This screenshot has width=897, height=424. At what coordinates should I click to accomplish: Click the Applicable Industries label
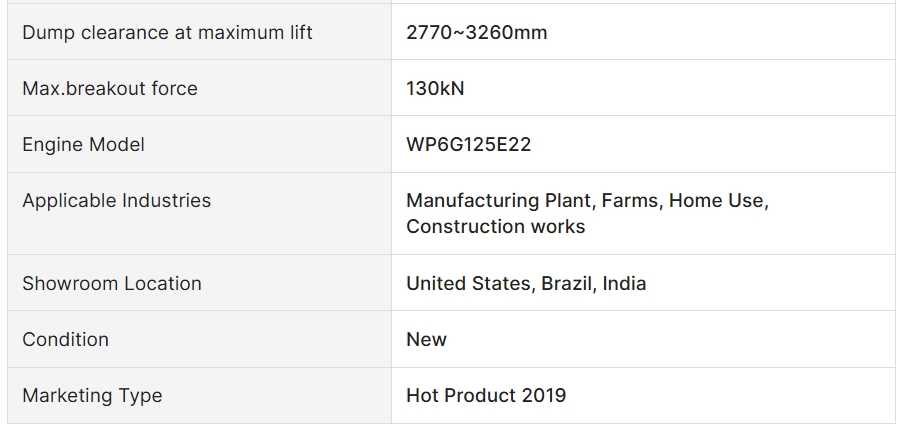117,201
